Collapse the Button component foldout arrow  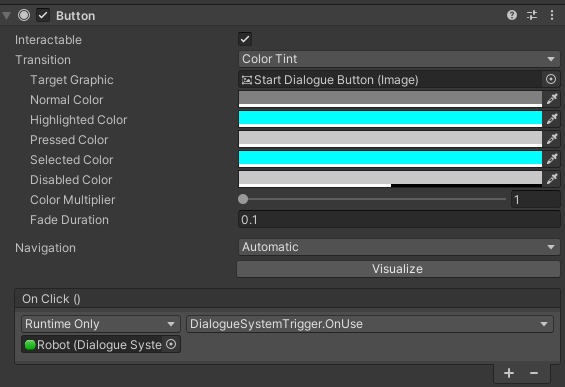[x=6, y=15]
